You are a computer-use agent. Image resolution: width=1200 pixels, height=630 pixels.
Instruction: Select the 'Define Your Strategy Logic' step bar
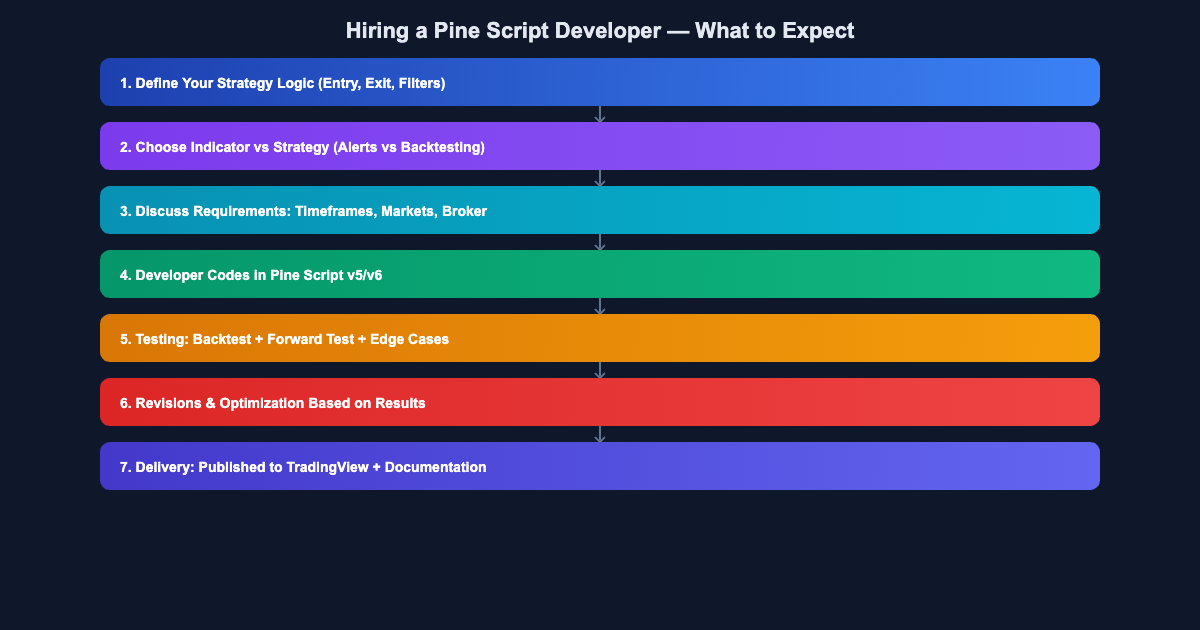point(600,82)
